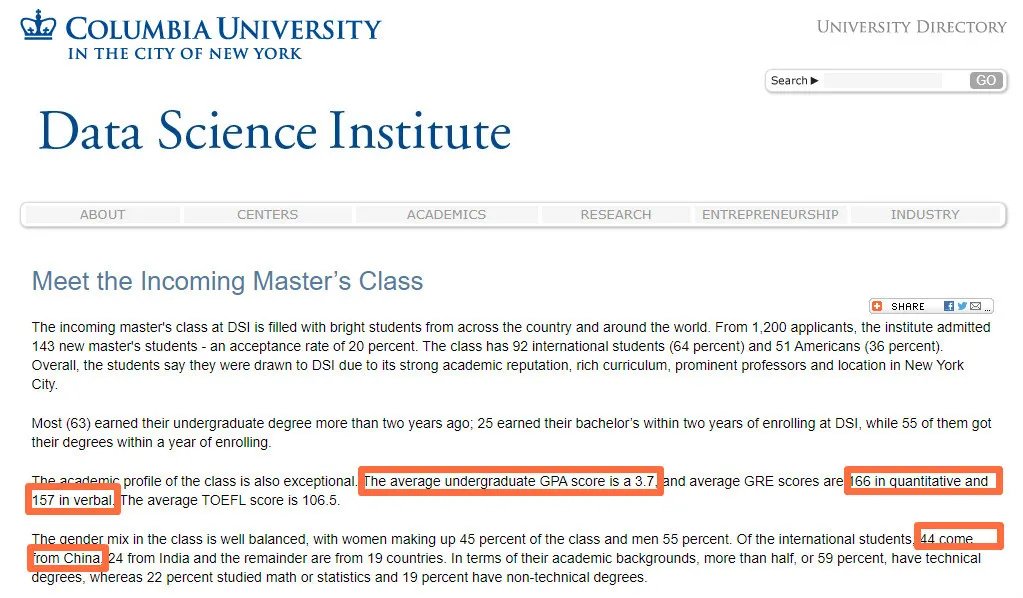Image resolution: width=1023 pixels, height=598 pixels.
Task: Open the University Directory link
Action: pyautogui.click(x=911, y=27)
